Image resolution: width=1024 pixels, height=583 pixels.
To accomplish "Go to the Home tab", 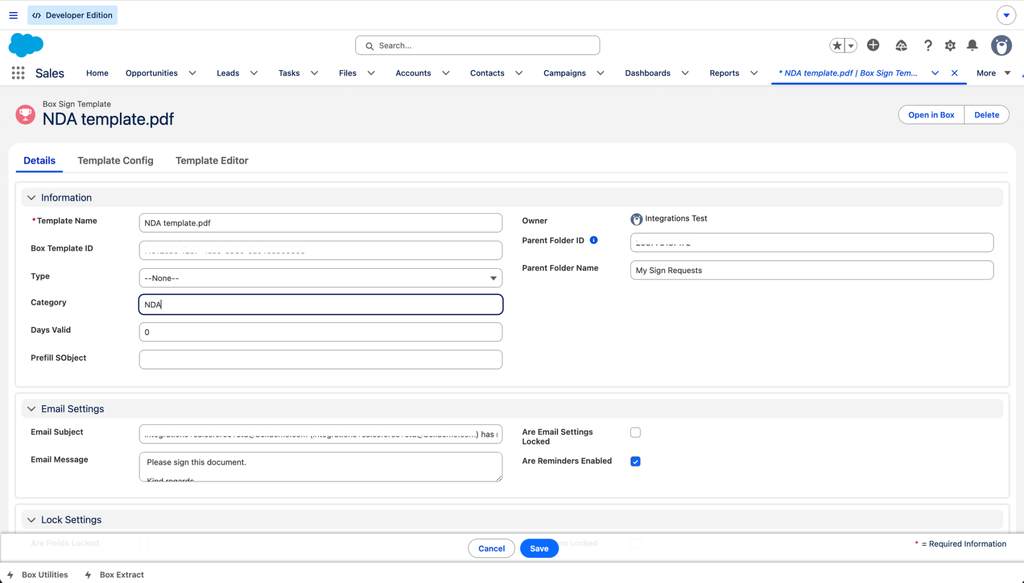I will (97, 73).
